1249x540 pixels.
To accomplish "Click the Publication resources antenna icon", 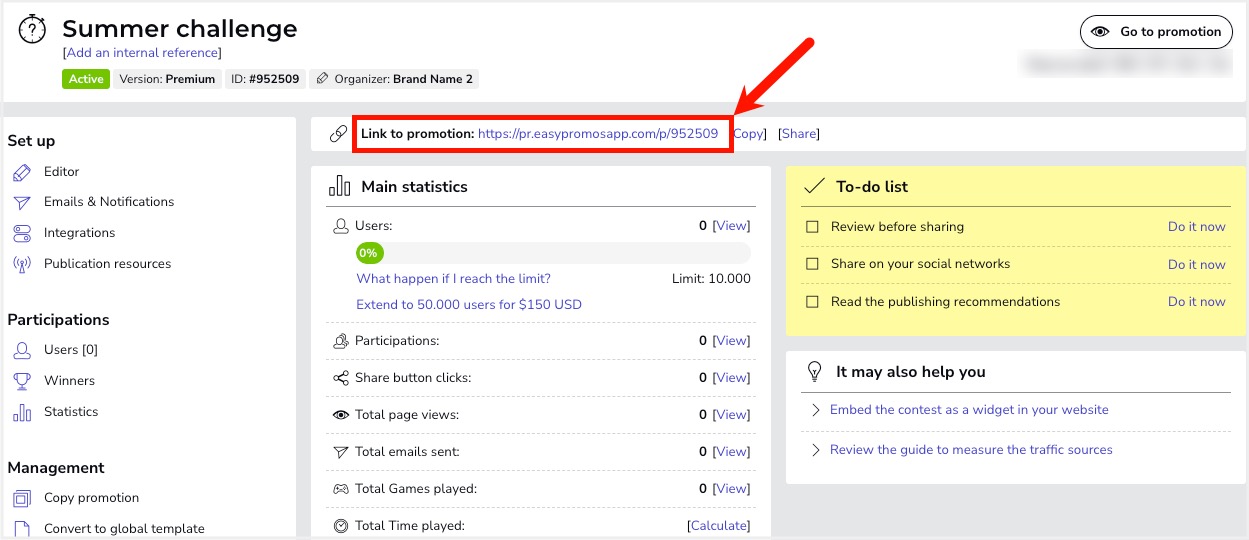I will [x=22, y=264].
